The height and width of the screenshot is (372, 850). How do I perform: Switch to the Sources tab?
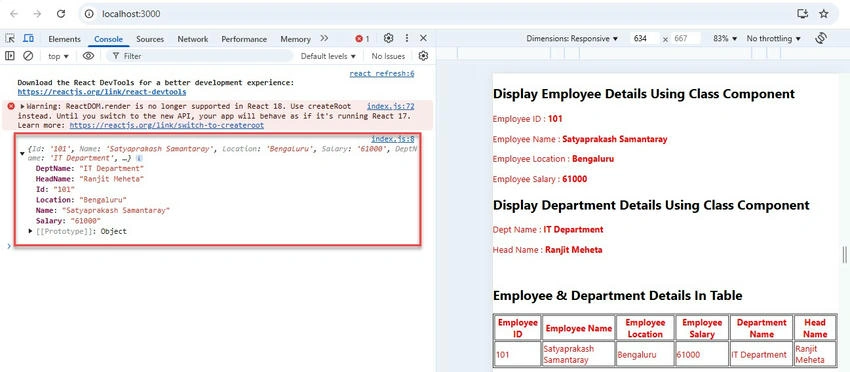tap(150, 39)
